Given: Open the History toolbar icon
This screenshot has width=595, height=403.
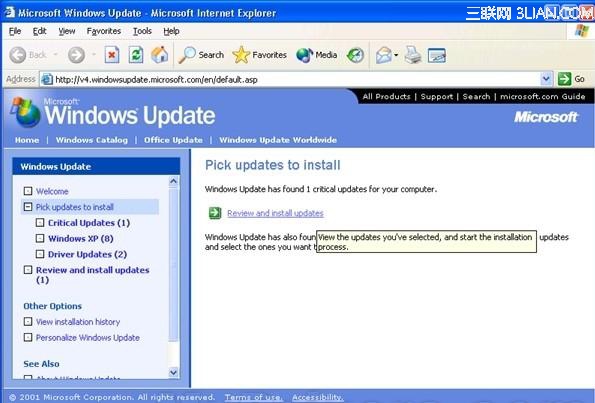Looking at the screenshot, I should pos(356,55).
